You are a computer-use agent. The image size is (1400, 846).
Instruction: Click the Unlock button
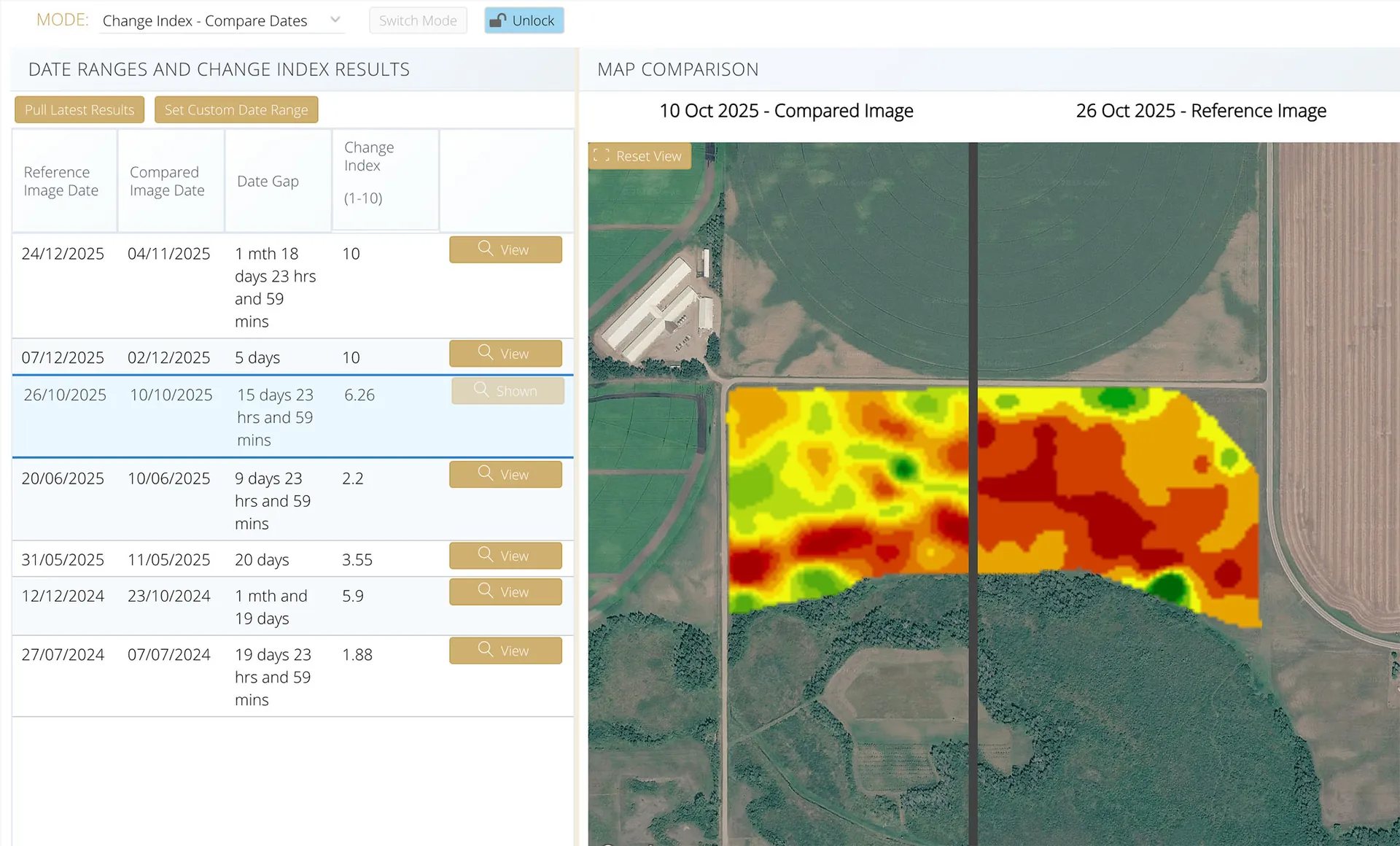pyautogui.click(x=524, y=20)
